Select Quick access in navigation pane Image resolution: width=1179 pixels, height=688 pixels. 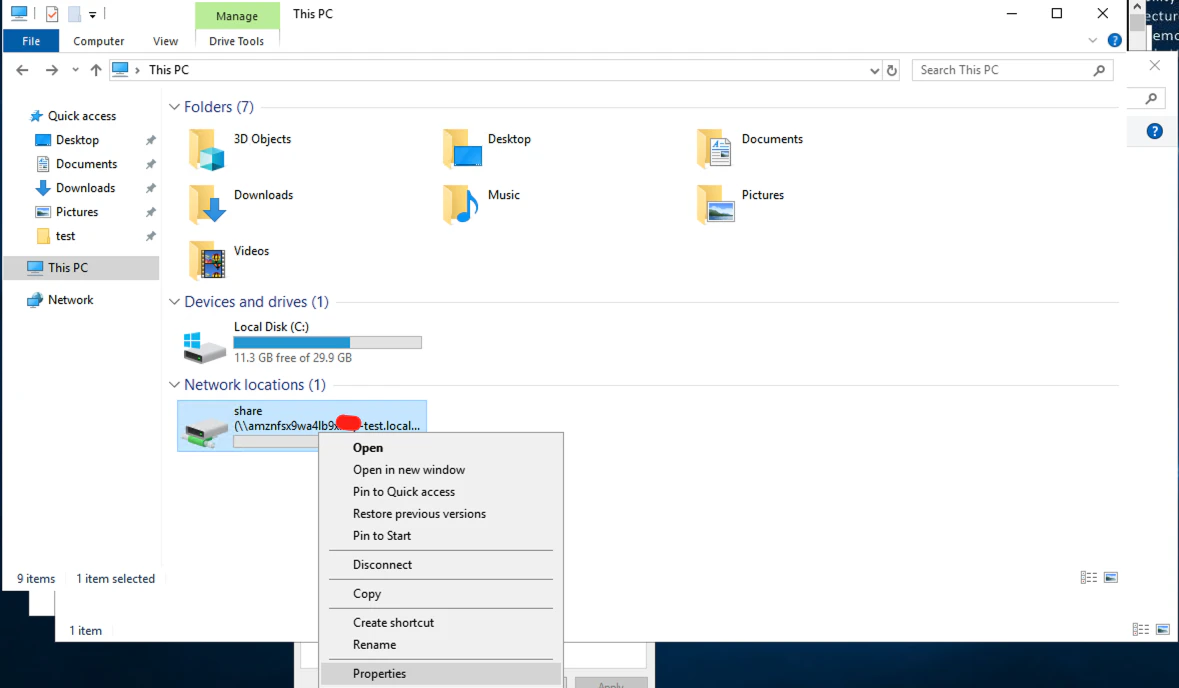coord(82,116)
